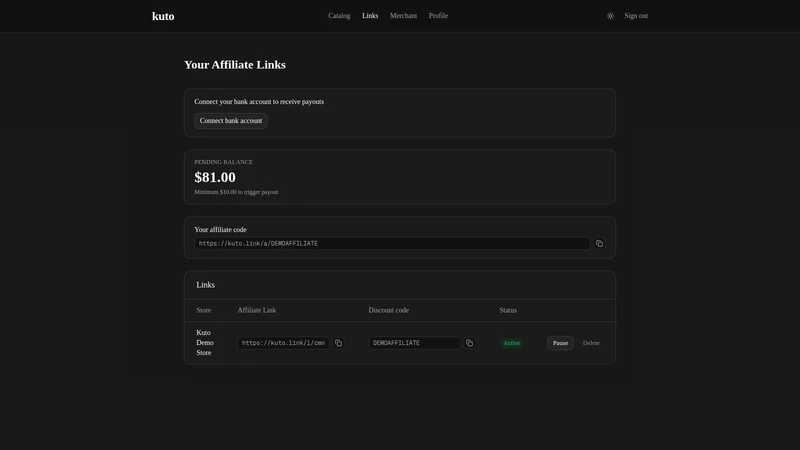Image resolution: width=800 pixels, height=450 pixels.
Task: Copy the affiliate code URL
Action: pos(599,244)
